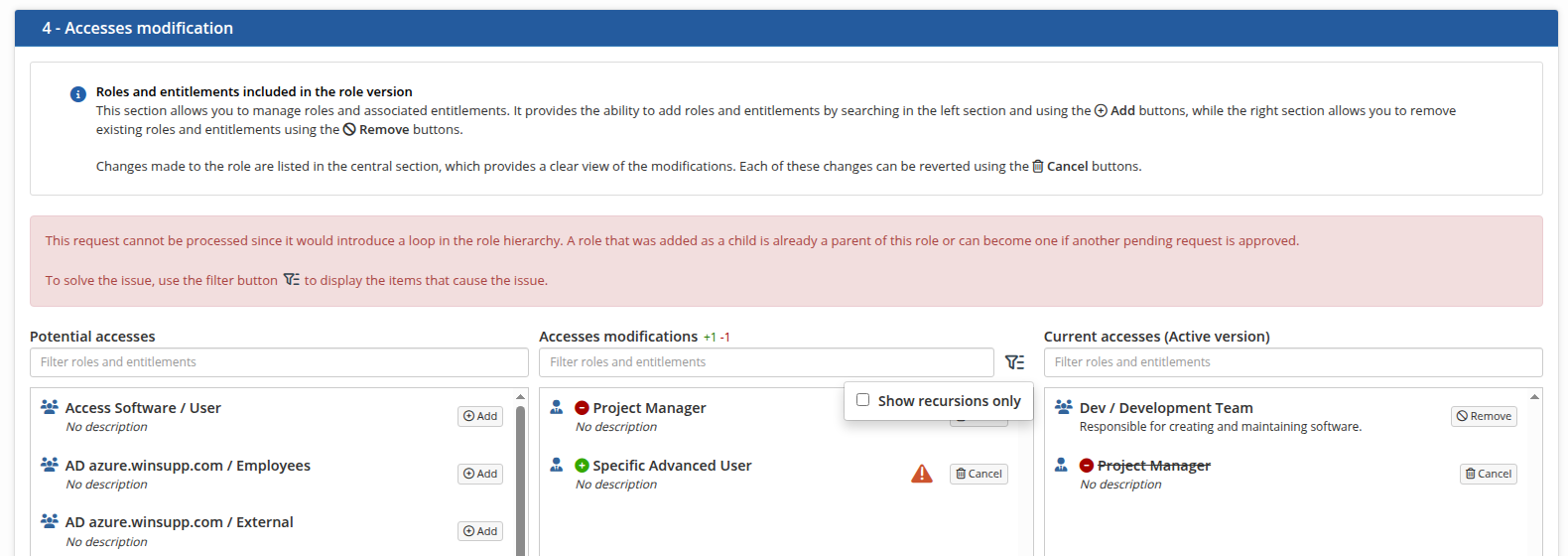Add the AD azure.winsupp.com / External role

(x=480, y=531)
